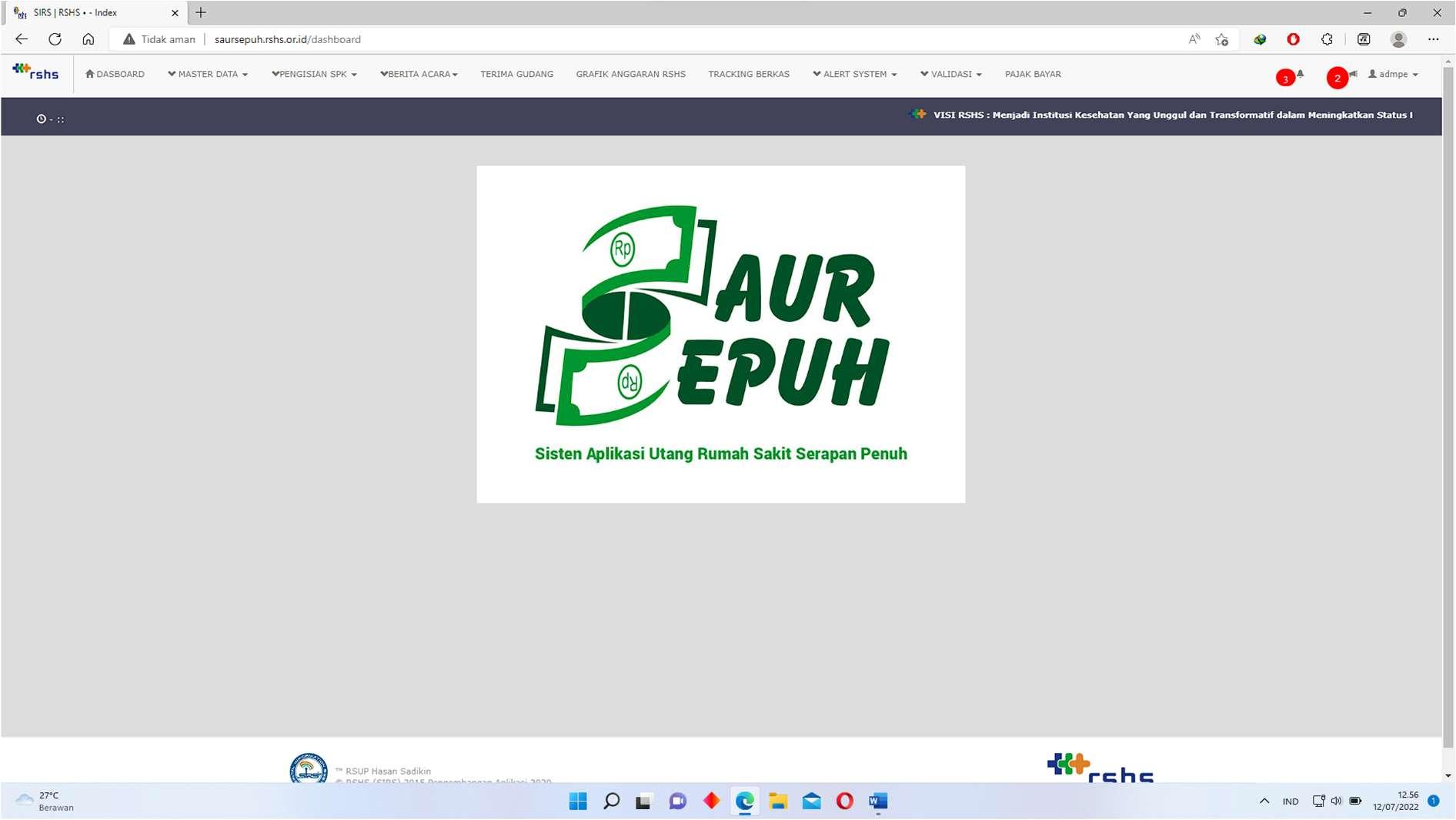Open the clock and calendar flyout
This screenshot has width=1456, height=820.
tap(1396, 802)
